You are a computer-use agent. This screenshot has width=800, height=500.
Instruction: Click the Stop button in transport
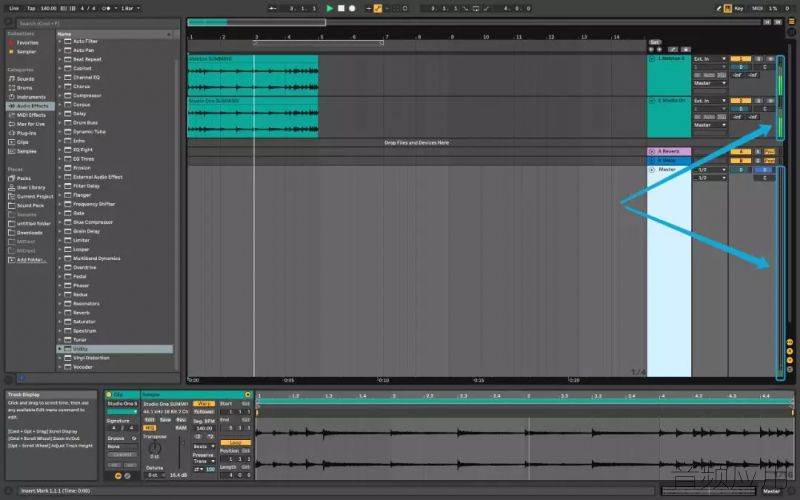coord(341,8)
